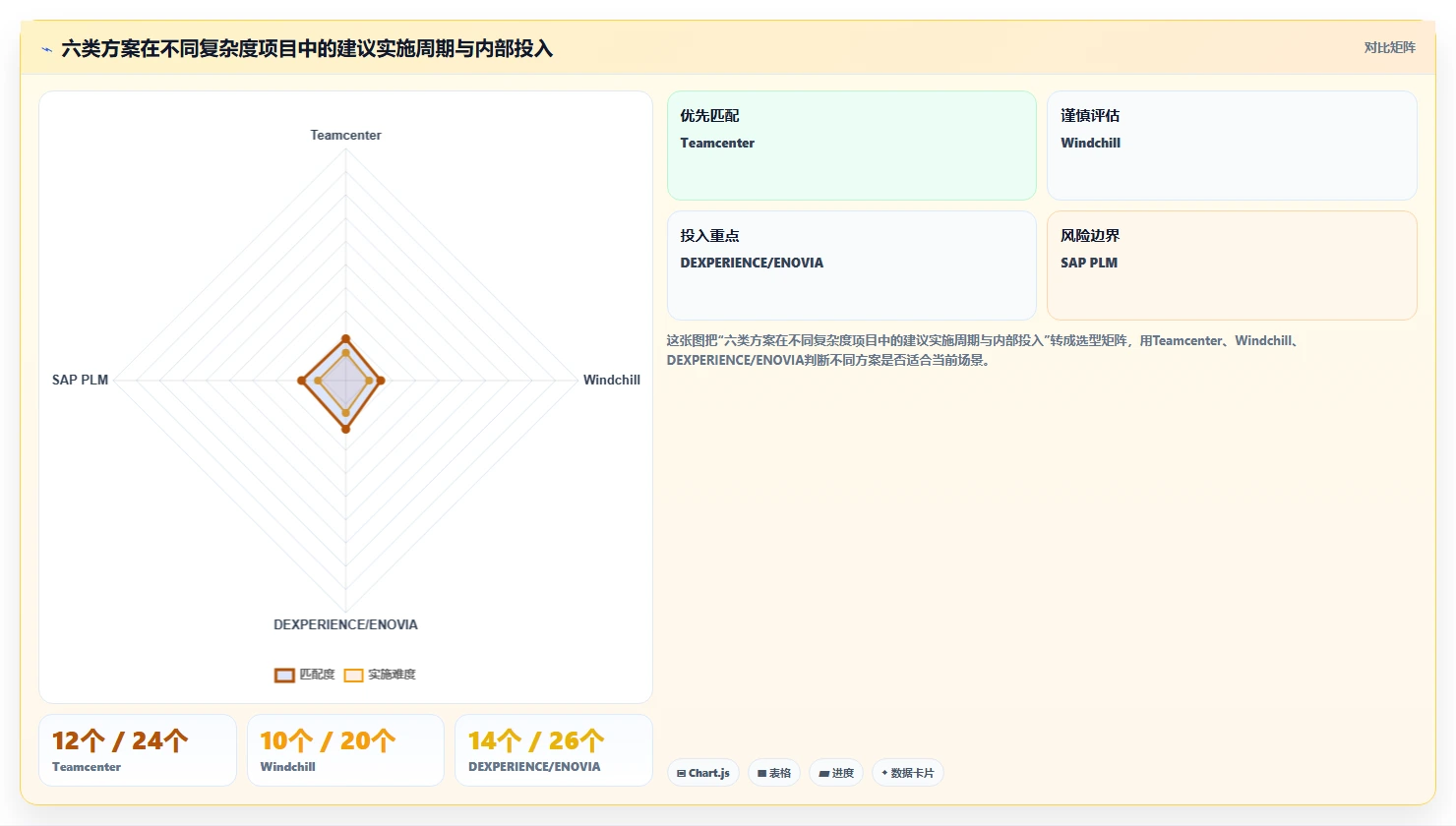Click the 实施难度 legend color box

353,675
